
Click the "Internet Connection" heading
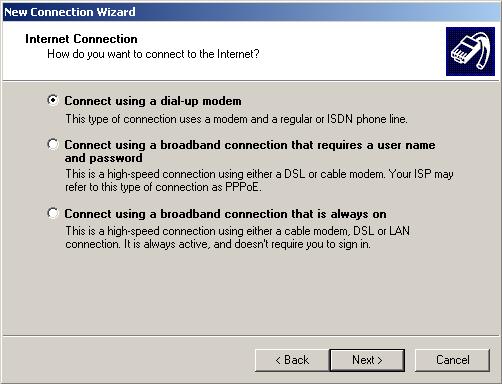coord(81,39)
